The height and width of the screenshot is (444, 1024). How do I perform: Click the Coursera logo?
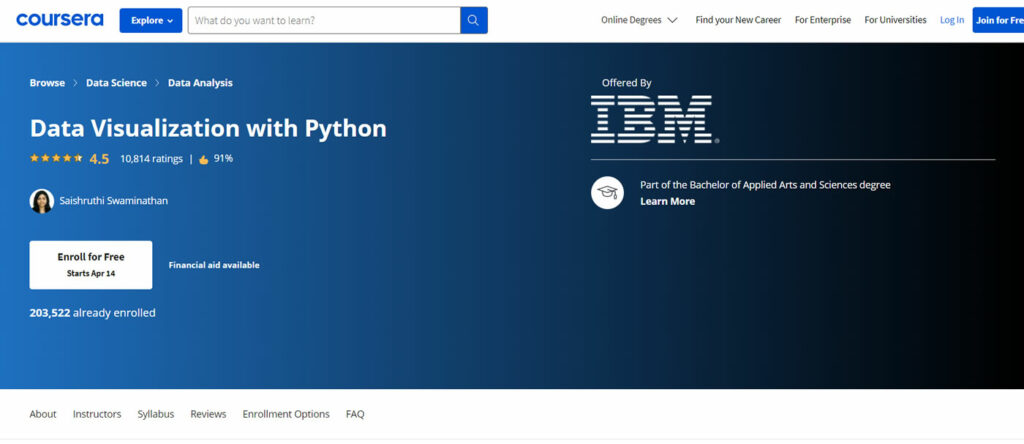(59, 20)
